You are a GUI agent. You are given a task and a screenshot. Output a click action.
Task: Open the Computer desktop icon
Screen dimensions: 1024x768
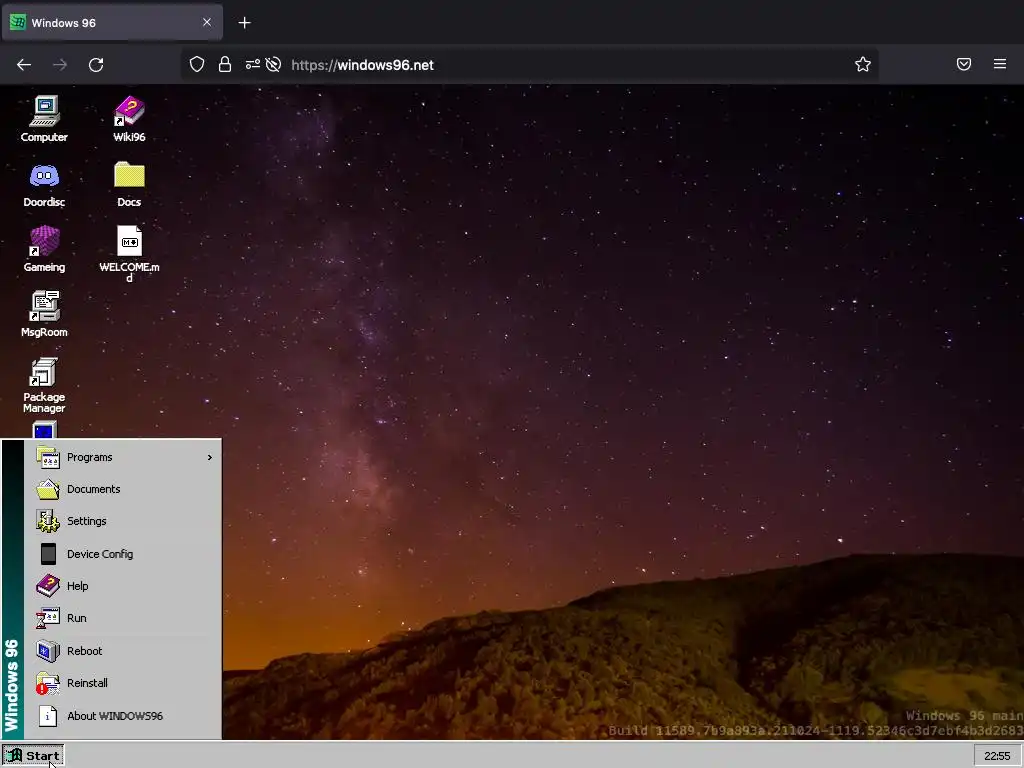click(44, 119)
